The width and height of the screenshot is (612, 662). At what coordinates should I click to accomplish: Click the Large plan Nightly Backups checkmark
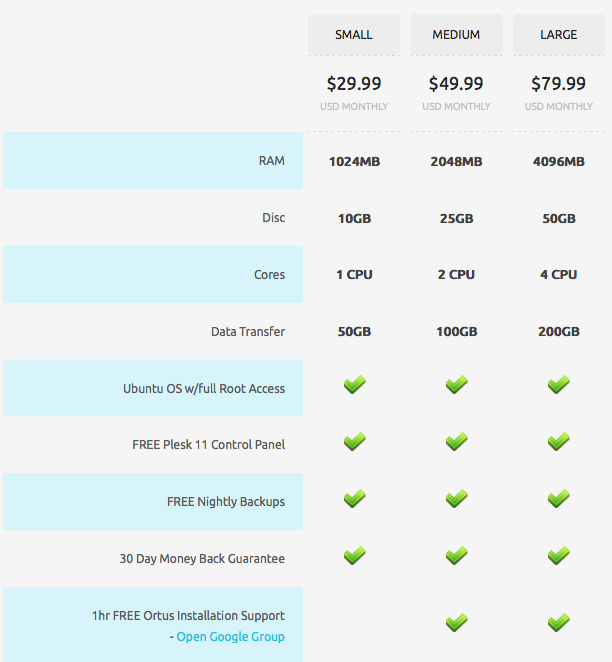558,498
